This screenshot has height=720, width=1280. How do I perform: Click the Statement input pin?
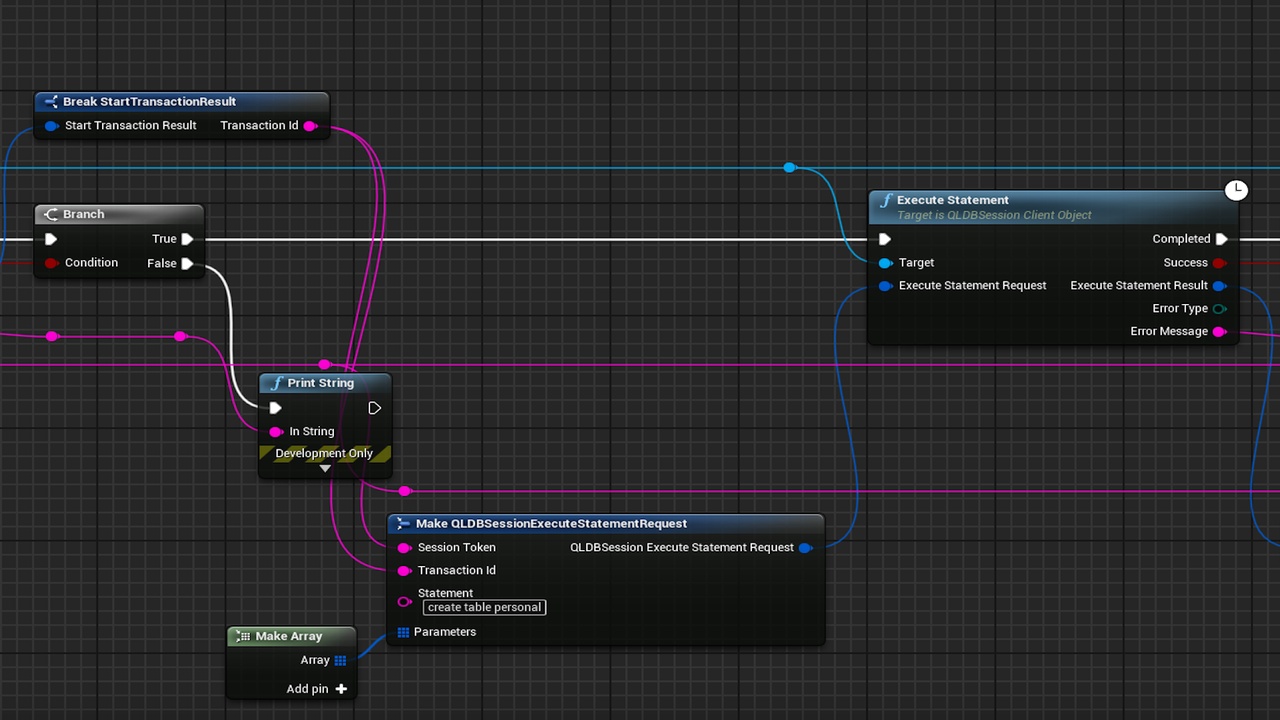click(x=404, y=601)
